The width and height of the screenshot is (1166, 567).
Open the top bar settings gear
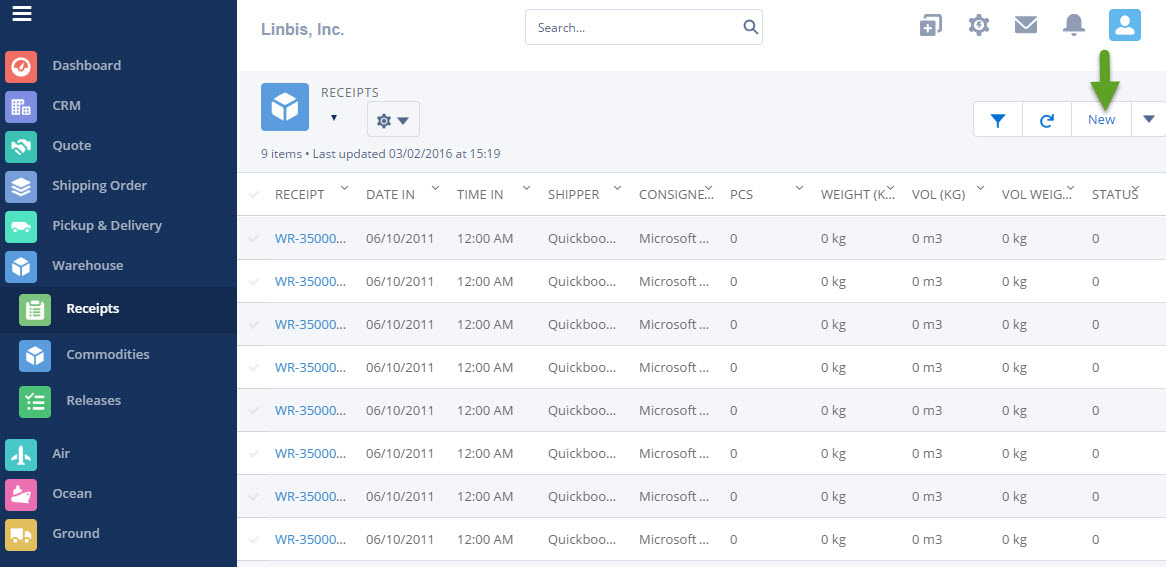(x=979, y=25)
